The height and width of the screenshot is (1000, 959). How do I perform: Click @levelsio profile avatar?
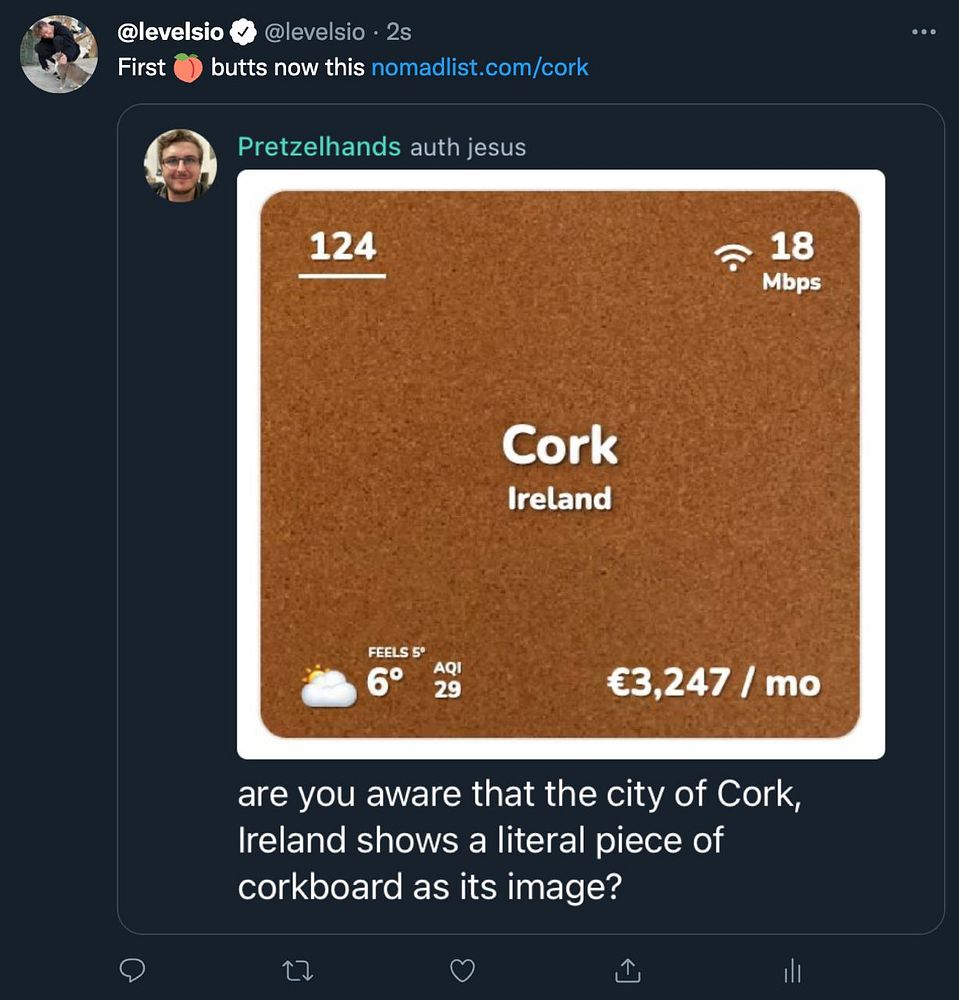[59, 54]
